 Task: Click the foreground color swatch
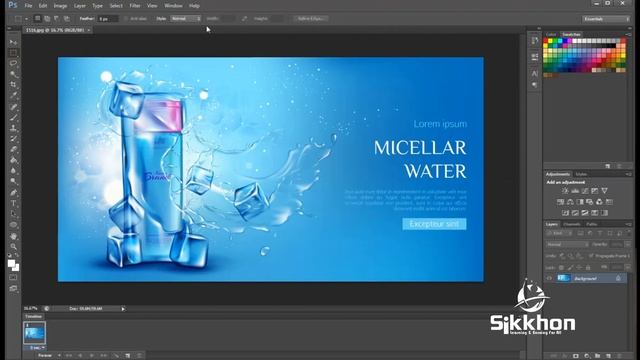pos(11,264)
